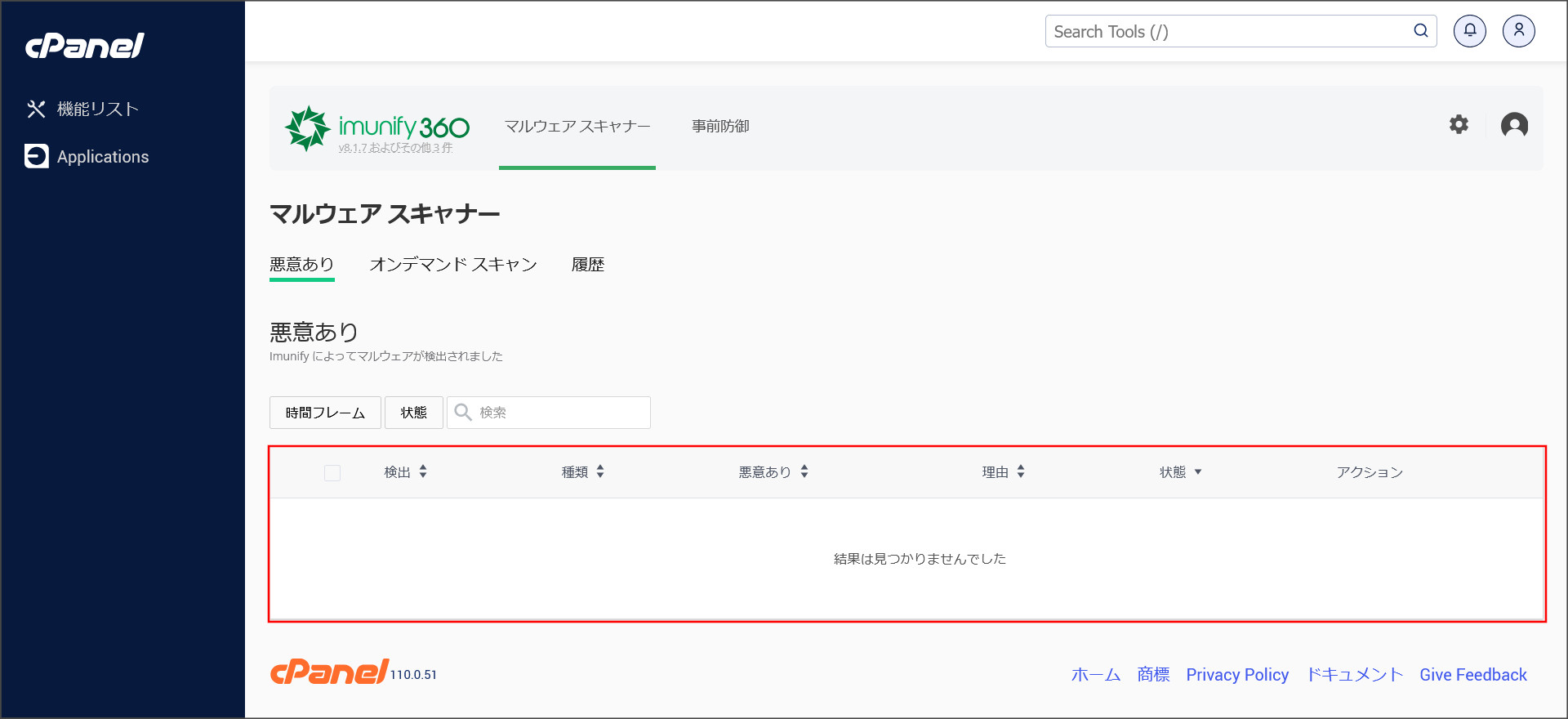Click the Give Feedback link
Viewport: 1568px width, 719px height.
[x=1472, y=675]
